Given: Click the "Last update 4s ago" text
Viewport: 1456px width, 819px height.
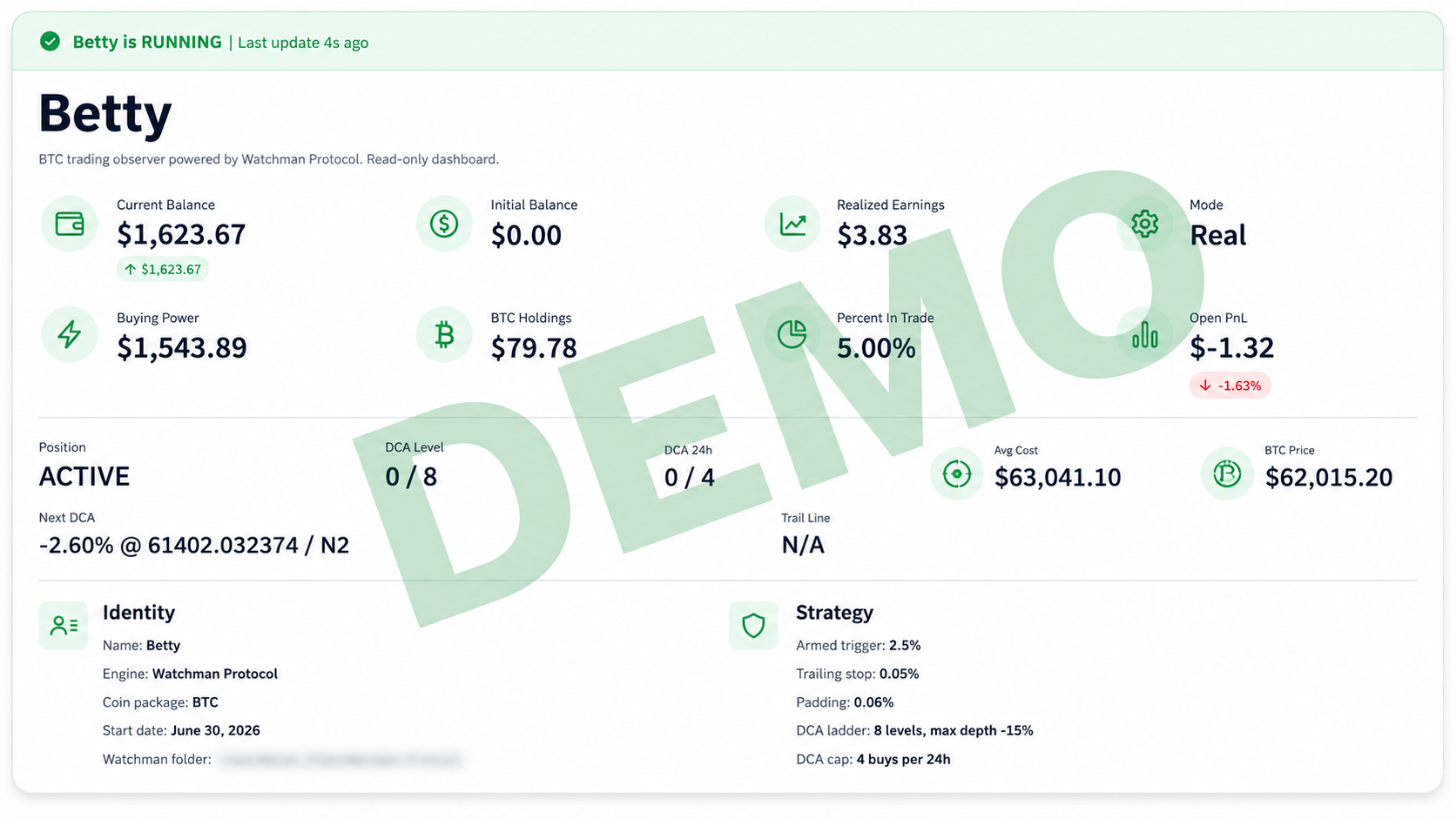Looking at the screenshot, I should click(x=303, y=43).
